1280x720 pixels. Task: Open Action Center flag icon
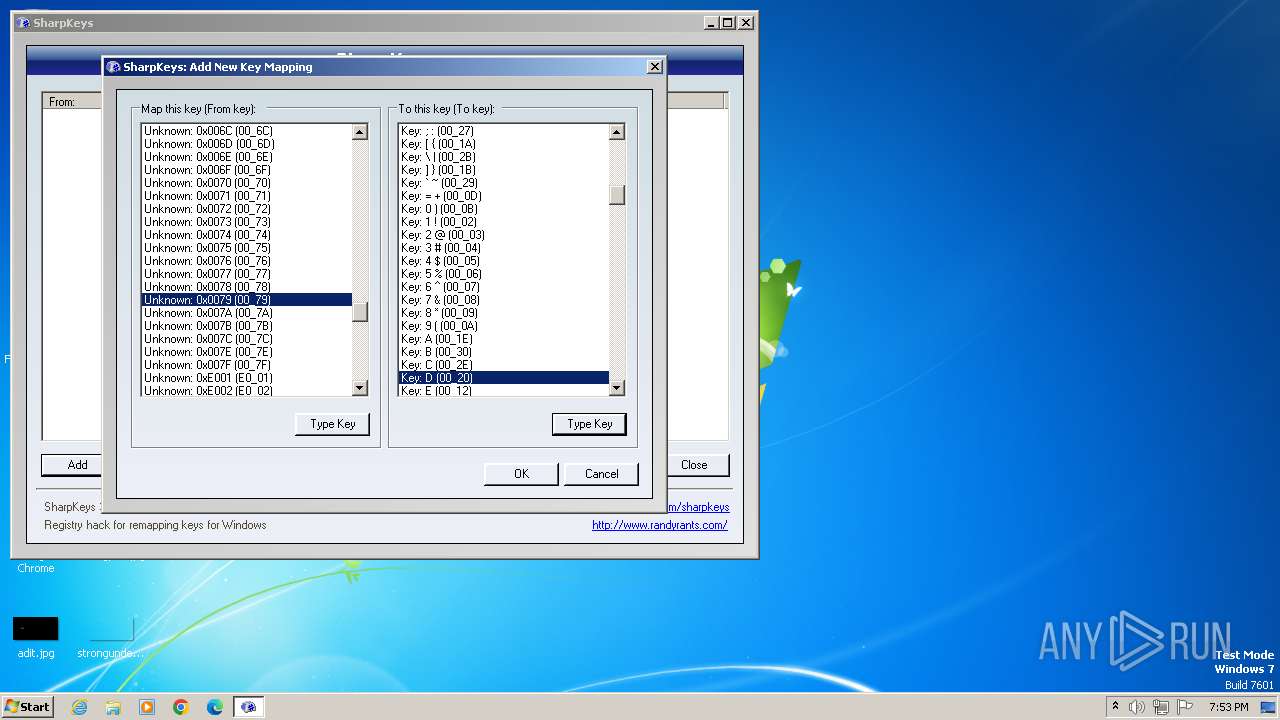[1185, 707]
